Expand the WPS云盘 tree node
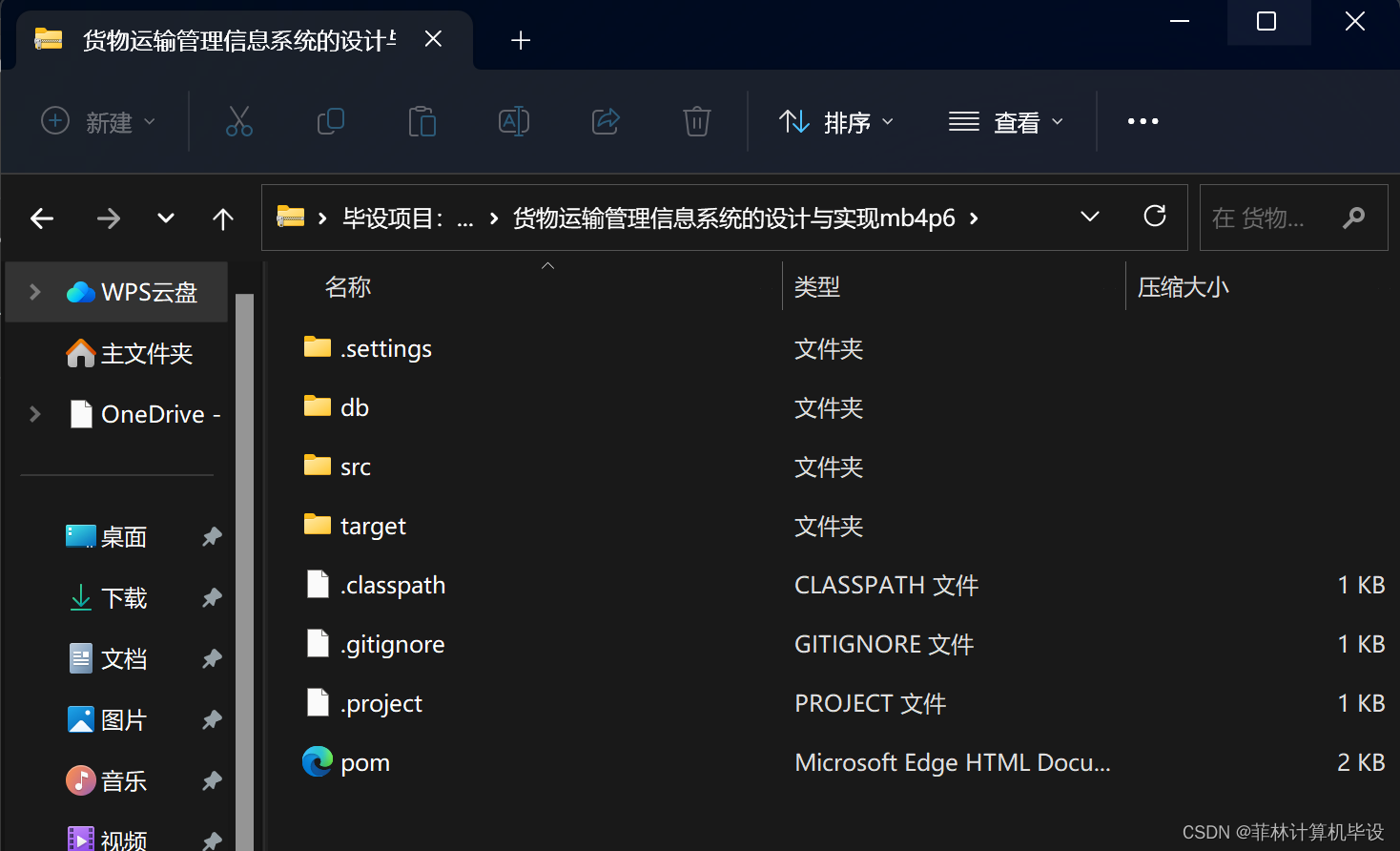Screen dimensions: 1400x851 tap(35, 292)
